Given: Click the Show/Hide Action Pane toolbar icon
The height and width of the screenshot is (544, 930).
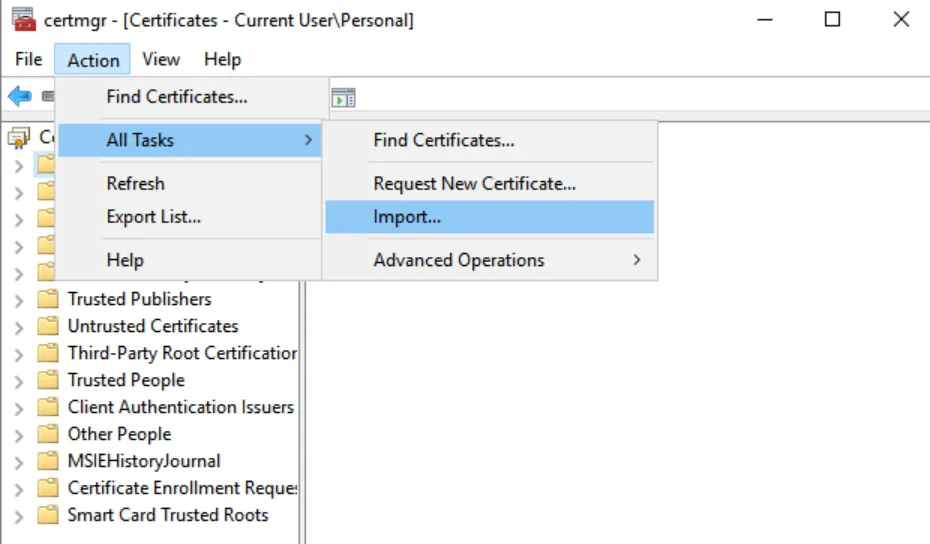Looking at the screenshot, I should tap(343, 97).
